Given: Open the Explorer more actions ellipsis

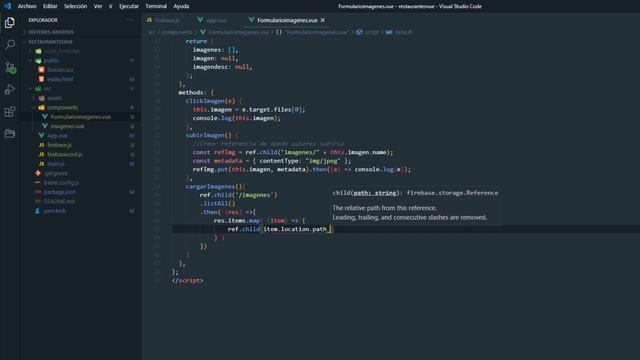Looking at the screenshot, I should click(129, 20).
